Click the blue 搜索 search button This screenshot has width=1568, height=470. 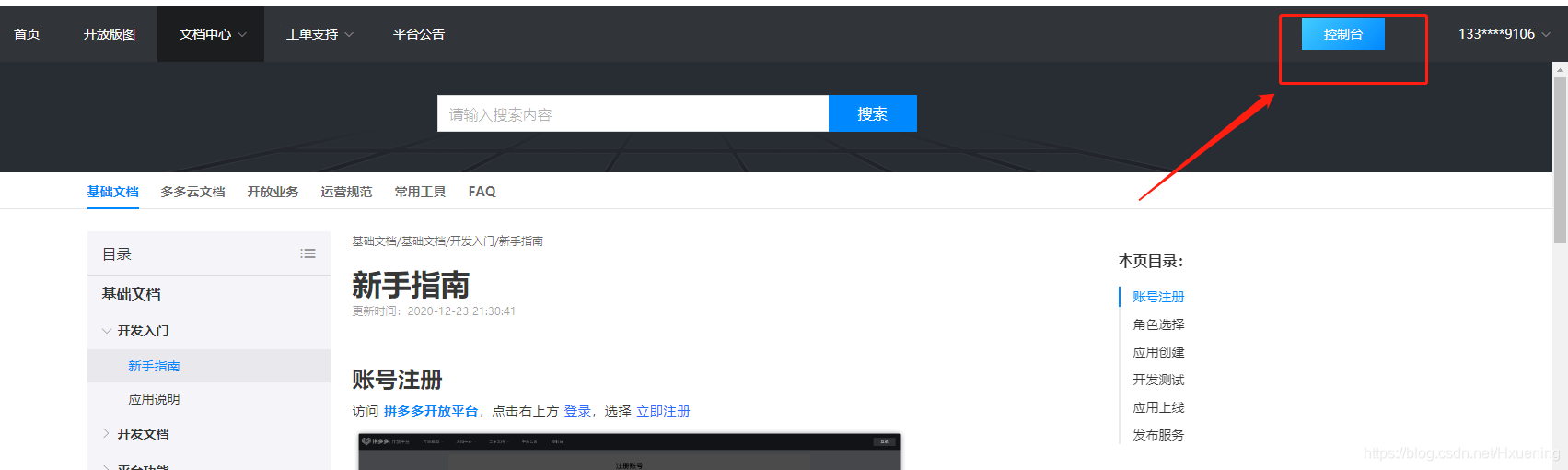tap(873, 114)
